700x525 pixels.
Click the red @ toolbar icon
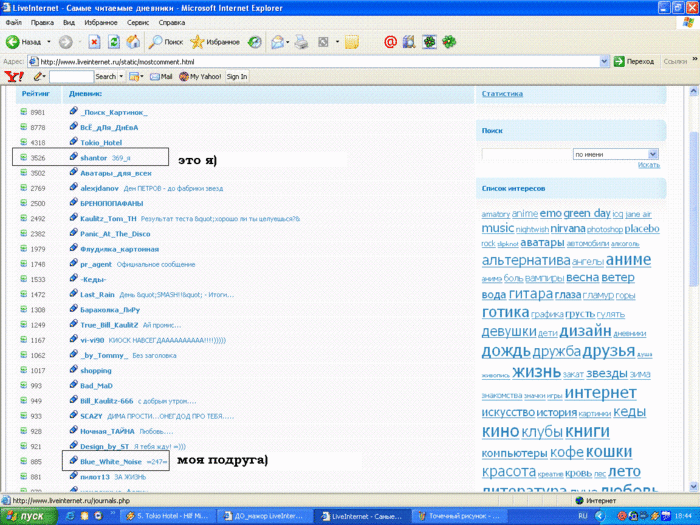tap(390, 42)
